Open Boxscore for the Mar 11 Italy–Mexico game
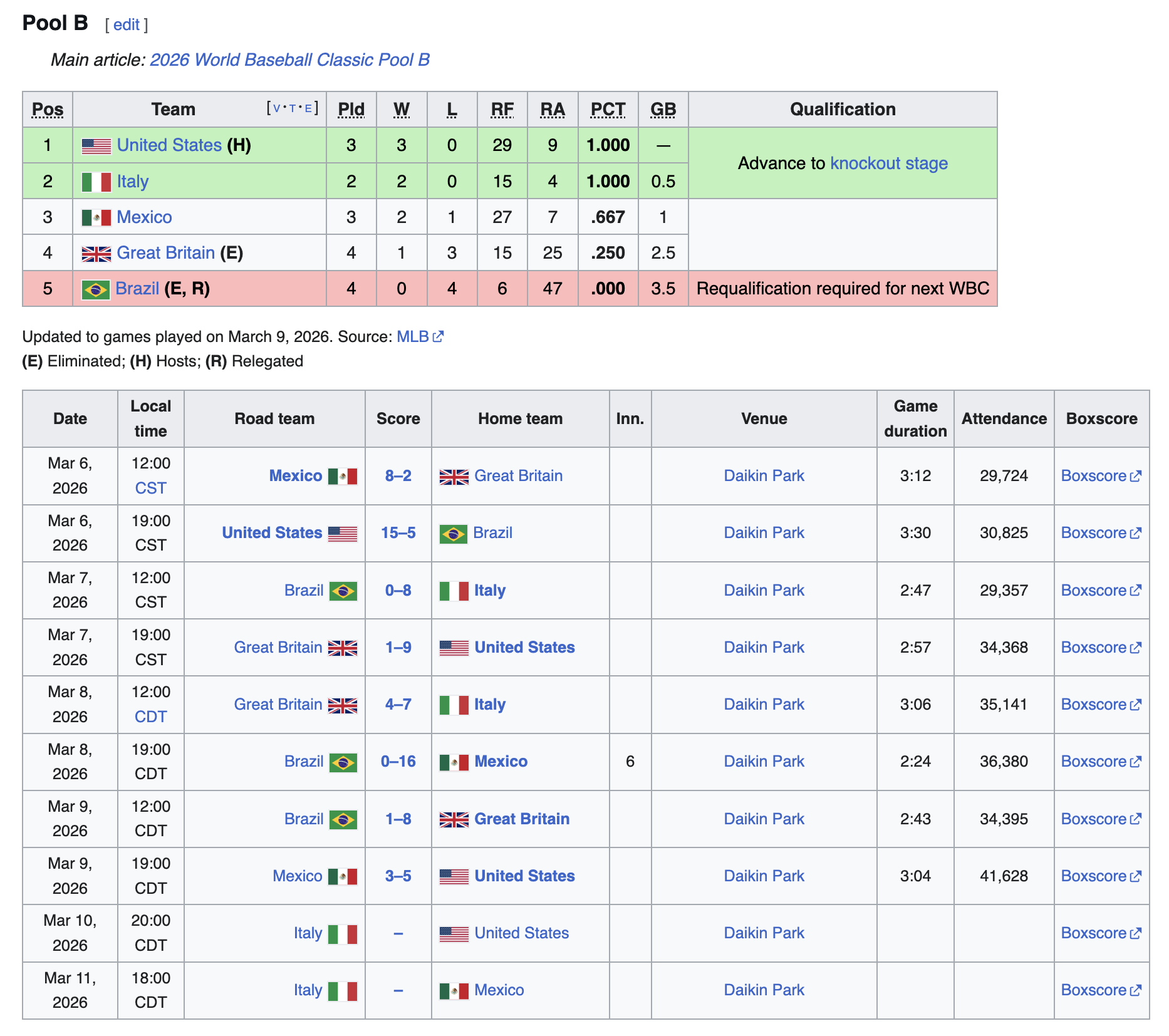 tap(1101, 990)
